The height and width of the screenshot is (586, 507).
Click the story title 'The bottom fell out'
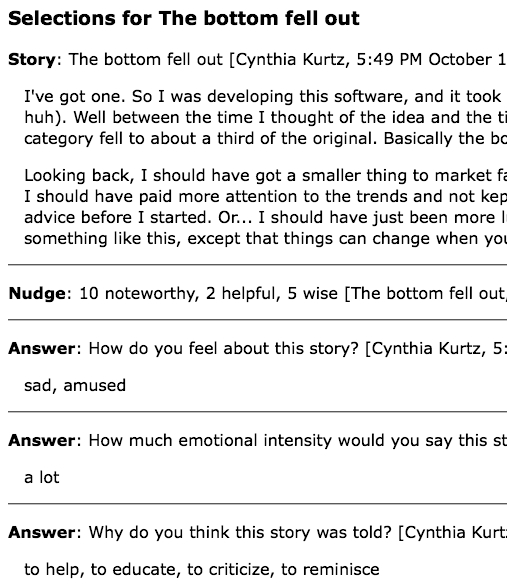pyautogui.click(x=146, y=59)
